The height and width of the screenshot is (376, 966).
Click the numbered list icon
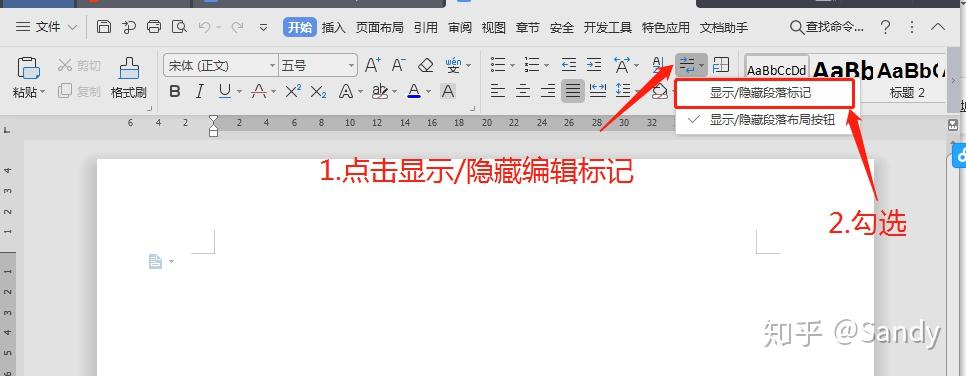tap(532, 64)
